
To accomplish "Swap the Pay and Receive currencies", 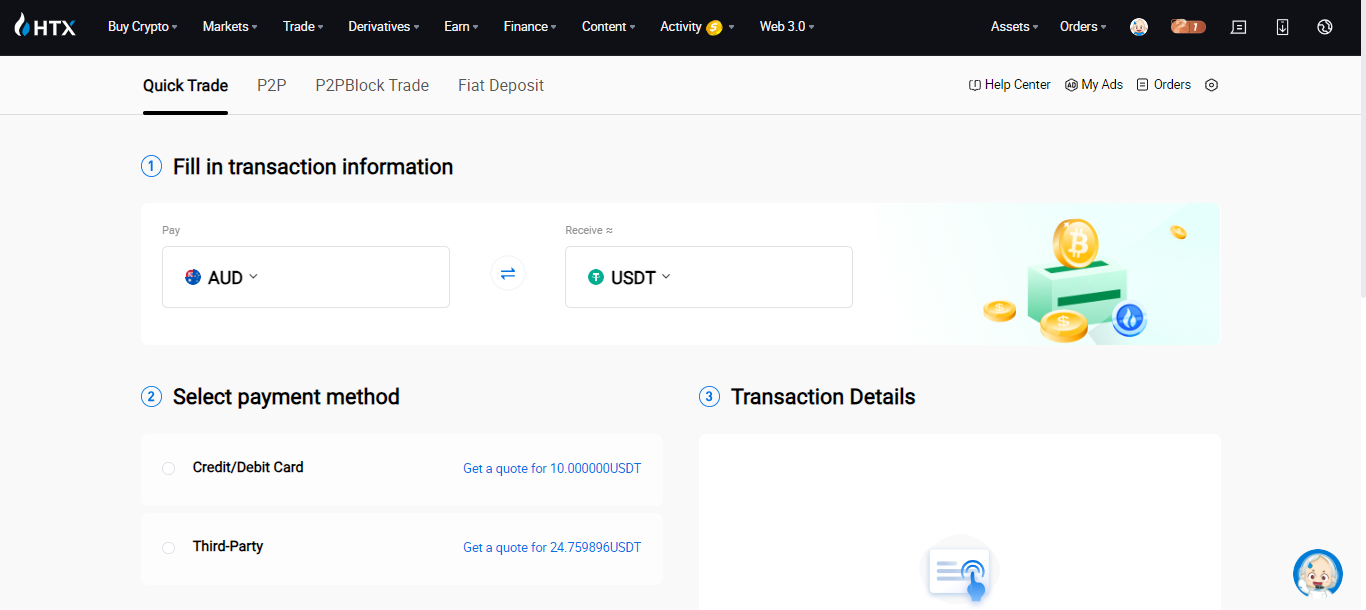I will 508,273.
